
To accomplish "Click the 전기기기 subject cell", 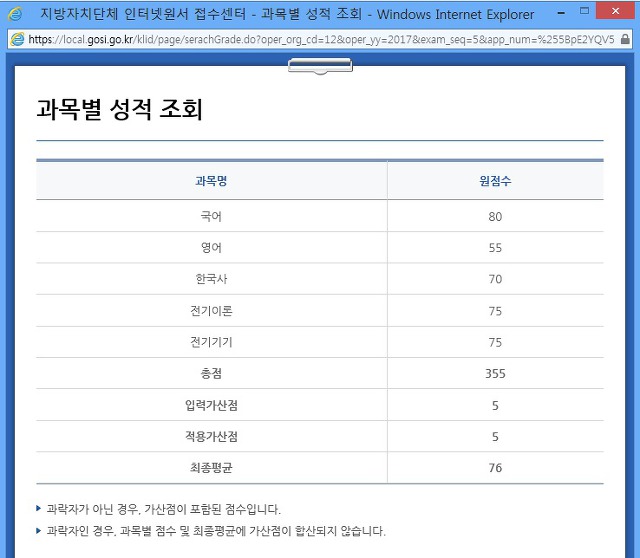I will click(x=211, y=342).
